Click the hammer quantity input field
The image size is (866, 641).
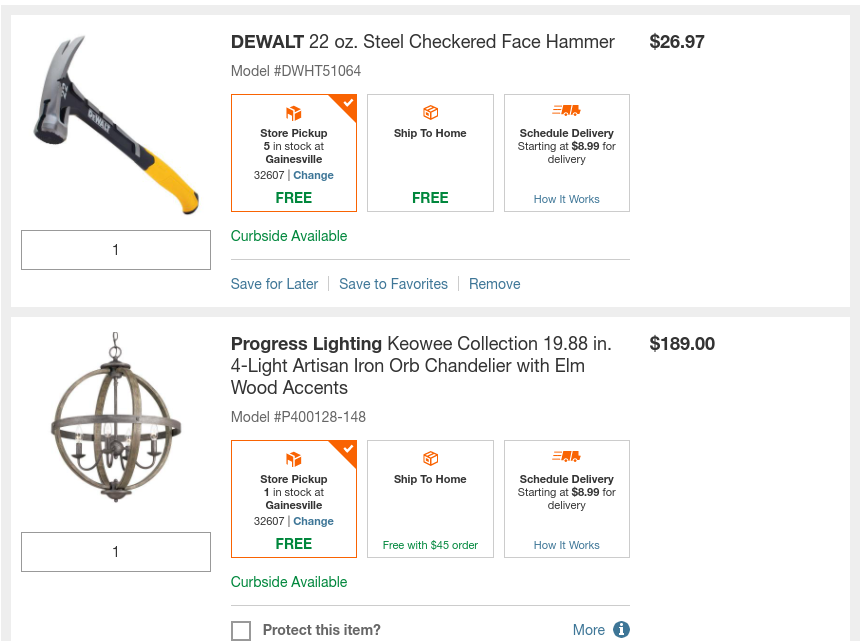116,250
